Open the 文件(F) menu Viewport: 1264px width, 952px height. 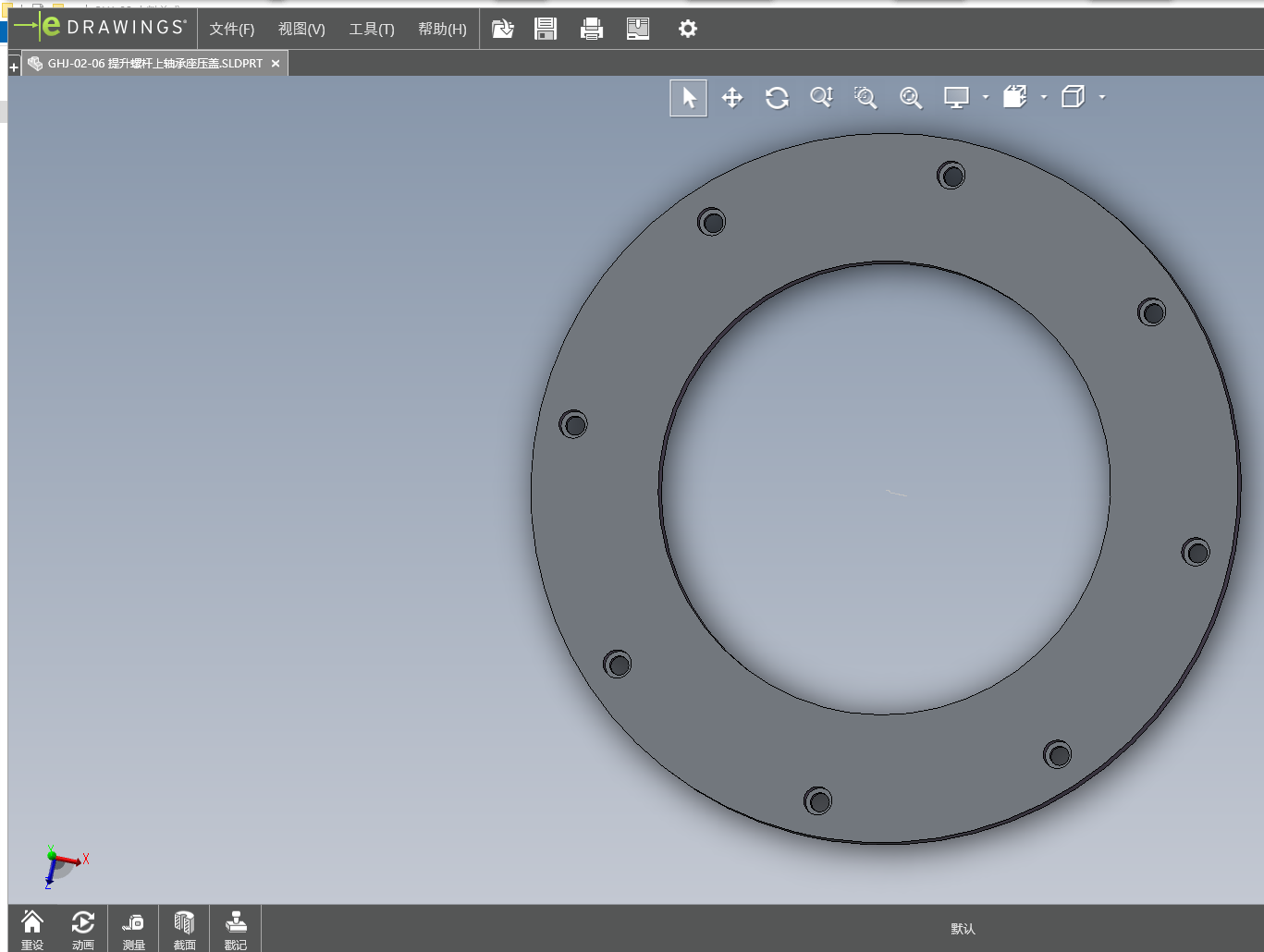click(231, 29)
